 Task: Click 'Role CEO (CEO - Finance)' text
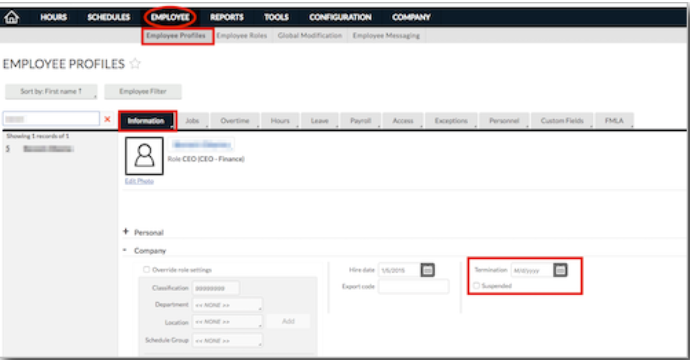pos(206,159)
